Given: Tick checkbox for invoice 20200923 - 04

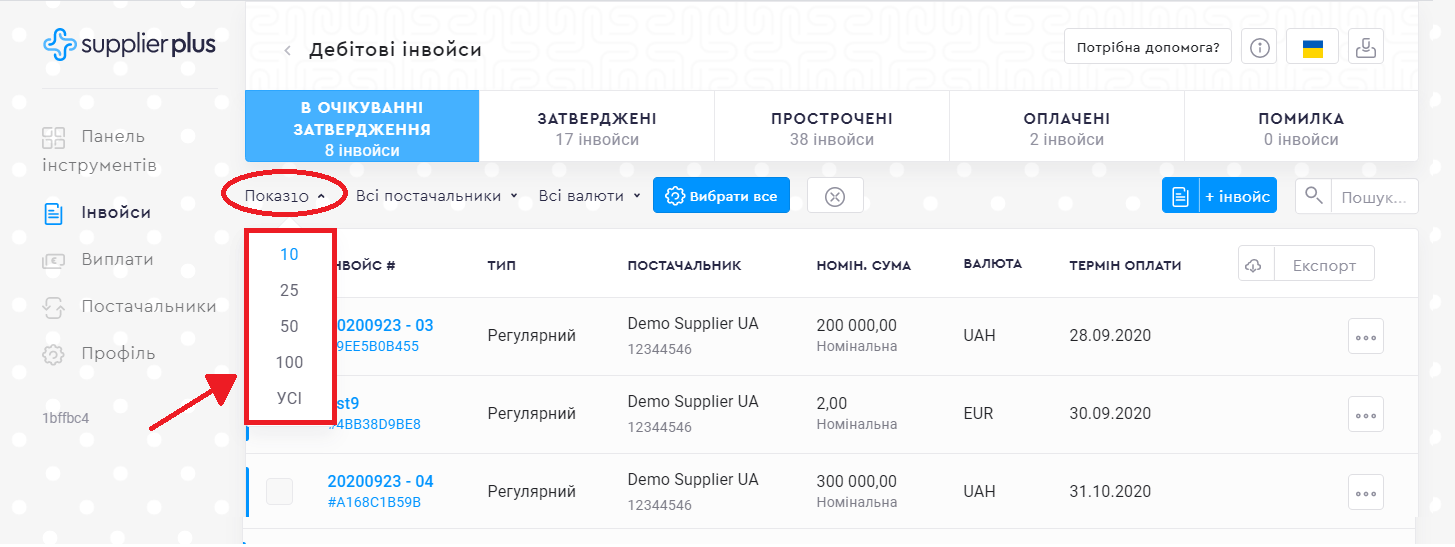Looking at the screenshot, I should (x=279, y=491).
